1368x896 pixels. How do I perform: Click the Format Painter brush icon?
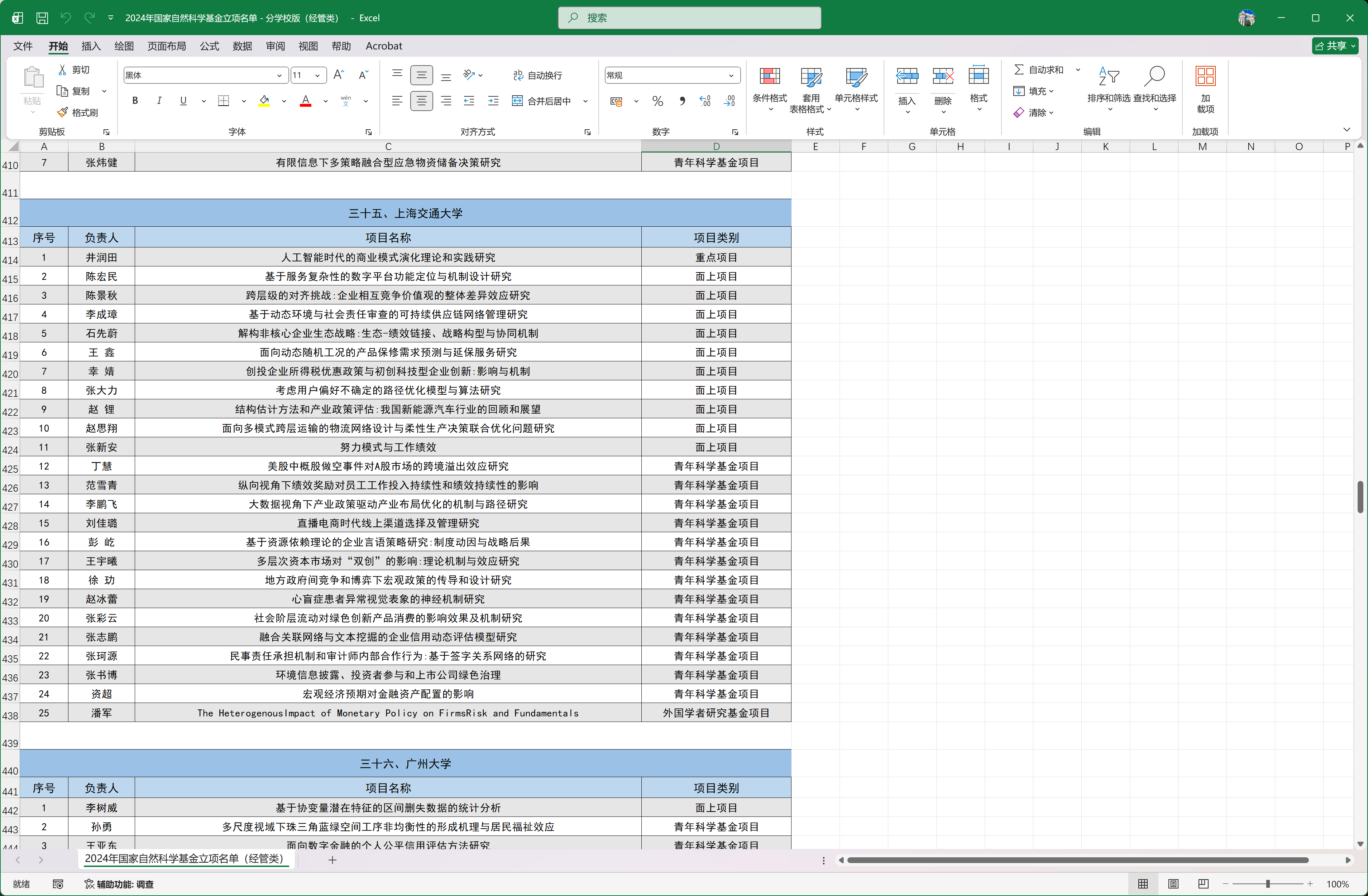[63, 112]
